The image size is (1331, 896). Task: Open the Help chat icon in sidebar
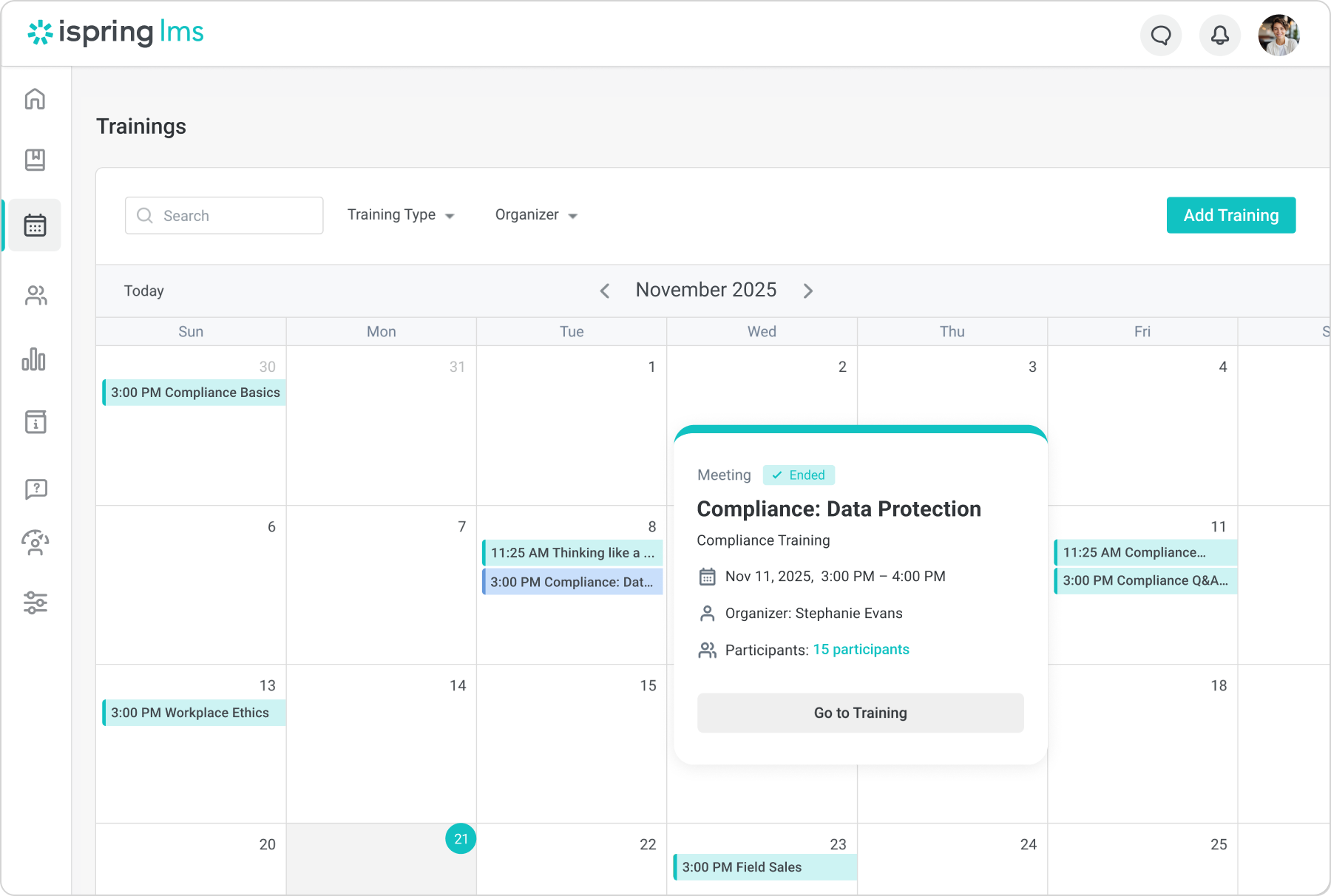coord(35,488)
